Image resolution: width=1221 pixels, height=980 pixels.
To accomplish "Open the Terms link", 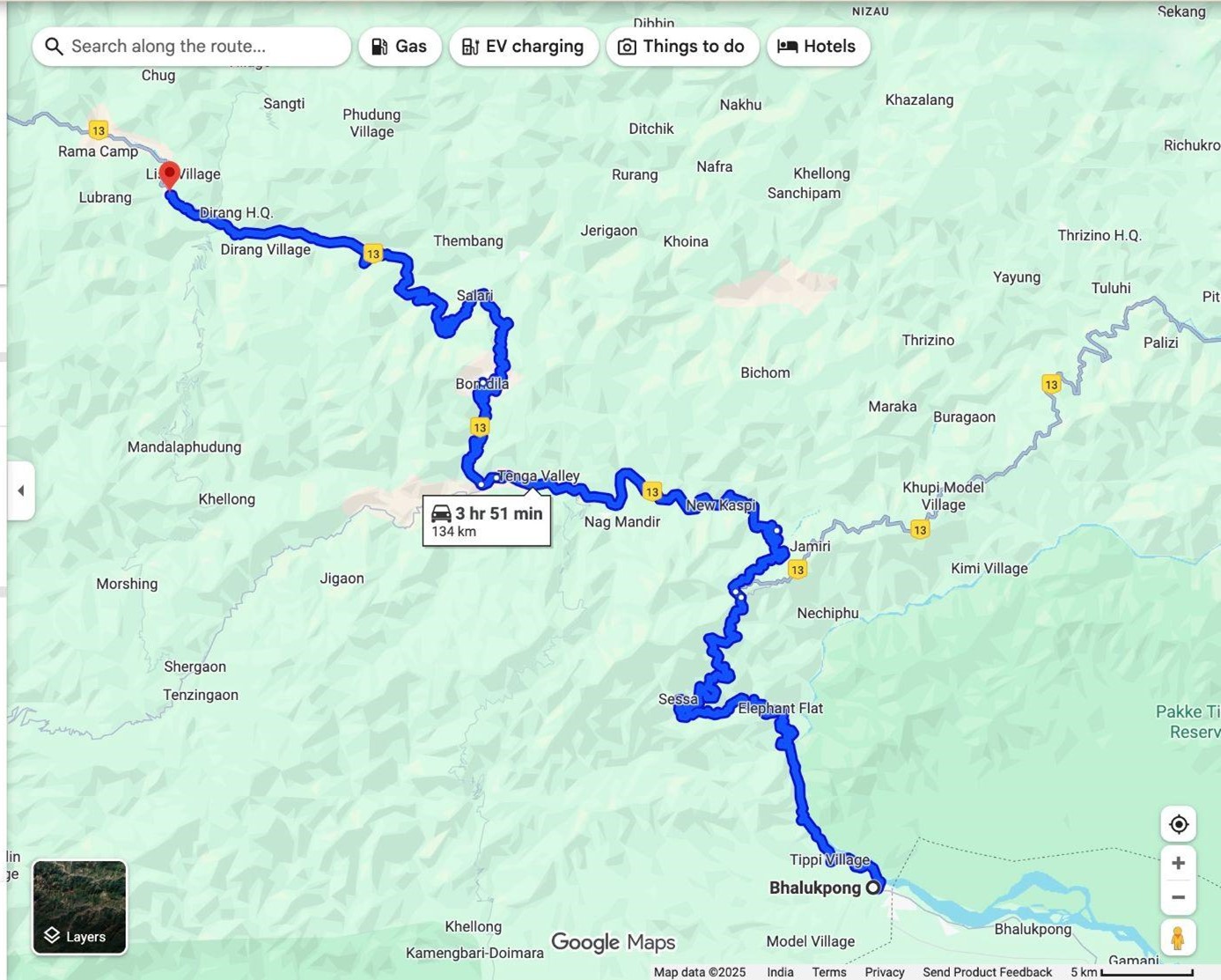I will click(828, 972).
